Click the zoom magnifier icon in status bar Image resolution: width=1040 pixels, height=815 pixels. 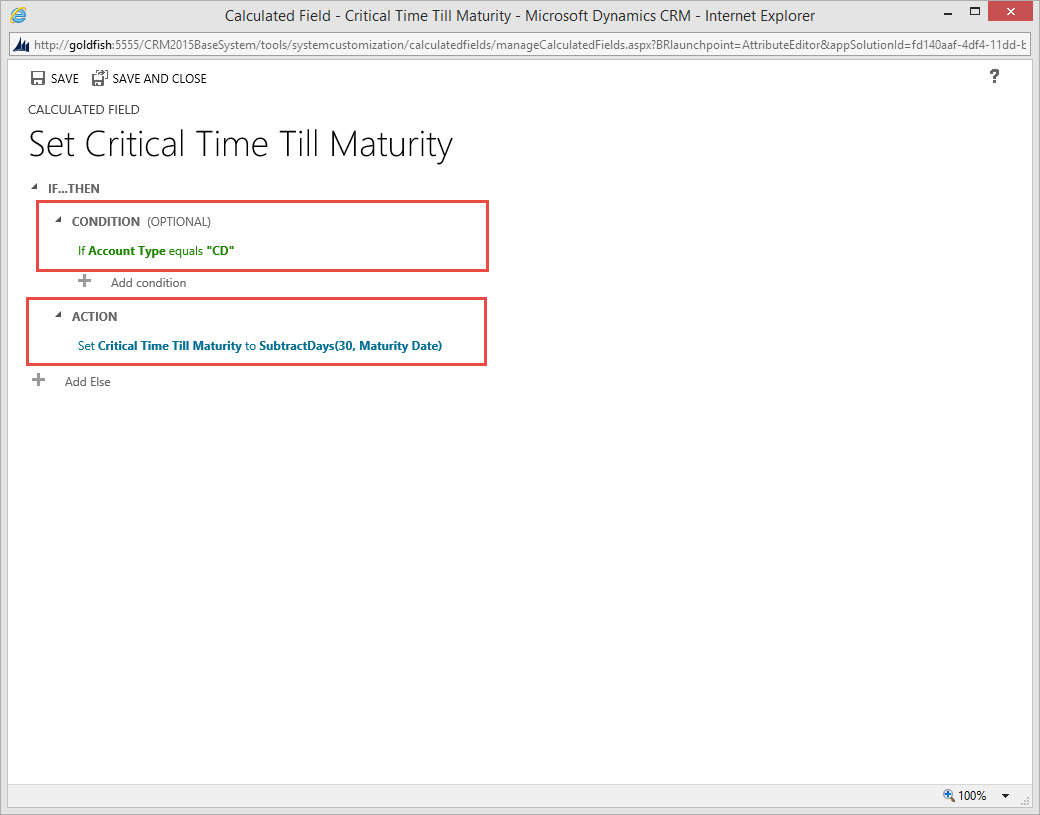tap(948, 796)
